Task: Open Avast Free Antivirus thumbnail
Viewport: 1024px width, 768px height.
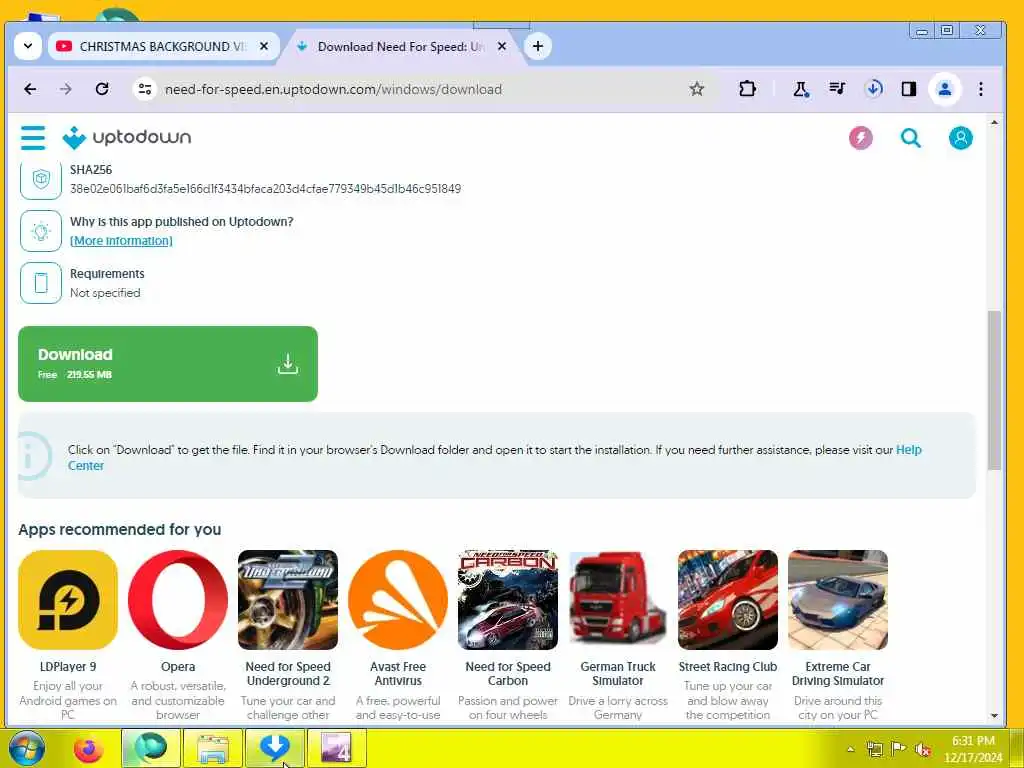Action: tap(398, 600)
